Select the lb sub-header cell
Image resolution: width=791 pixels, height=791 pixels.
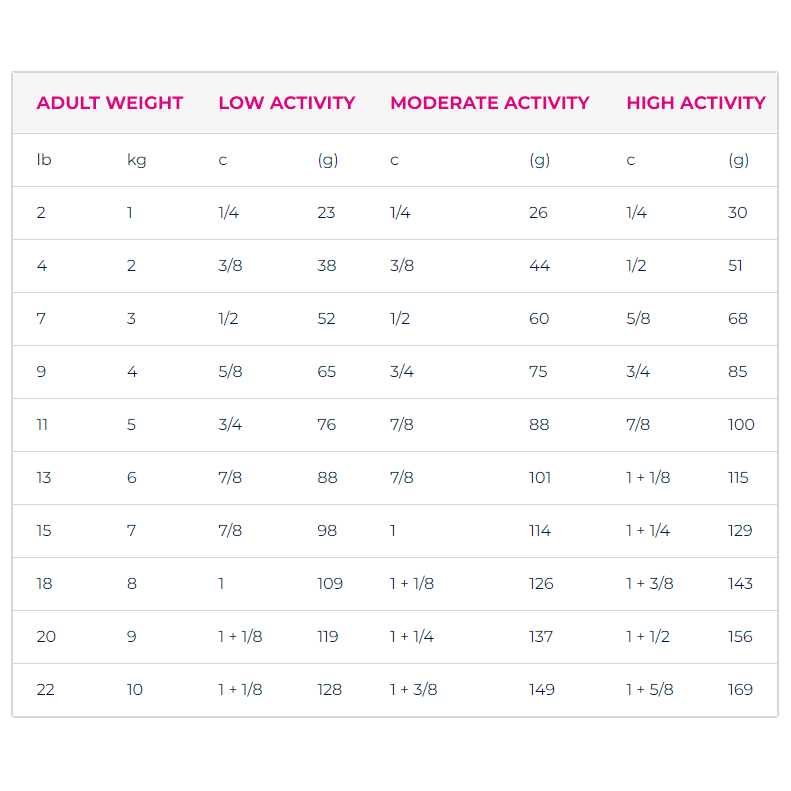pos(43,160)
